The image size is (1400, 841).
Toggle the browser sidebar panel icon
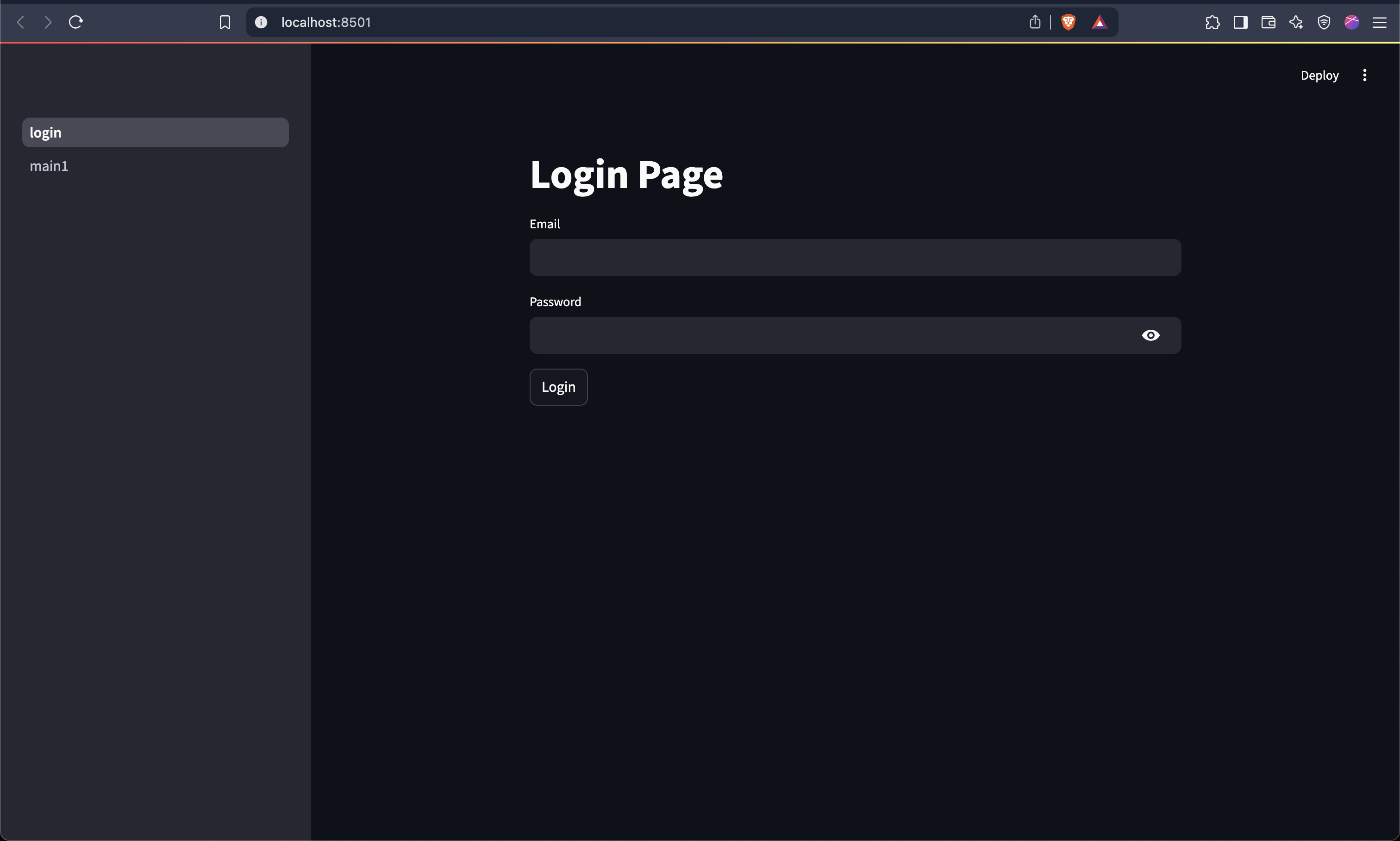coord(1240,22)
